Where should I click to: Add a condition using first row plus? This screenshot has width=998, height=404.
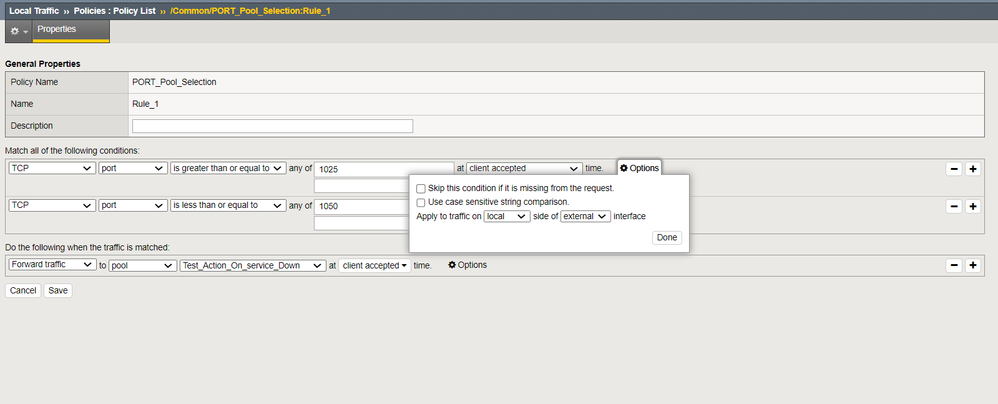(x=972, y=169)
